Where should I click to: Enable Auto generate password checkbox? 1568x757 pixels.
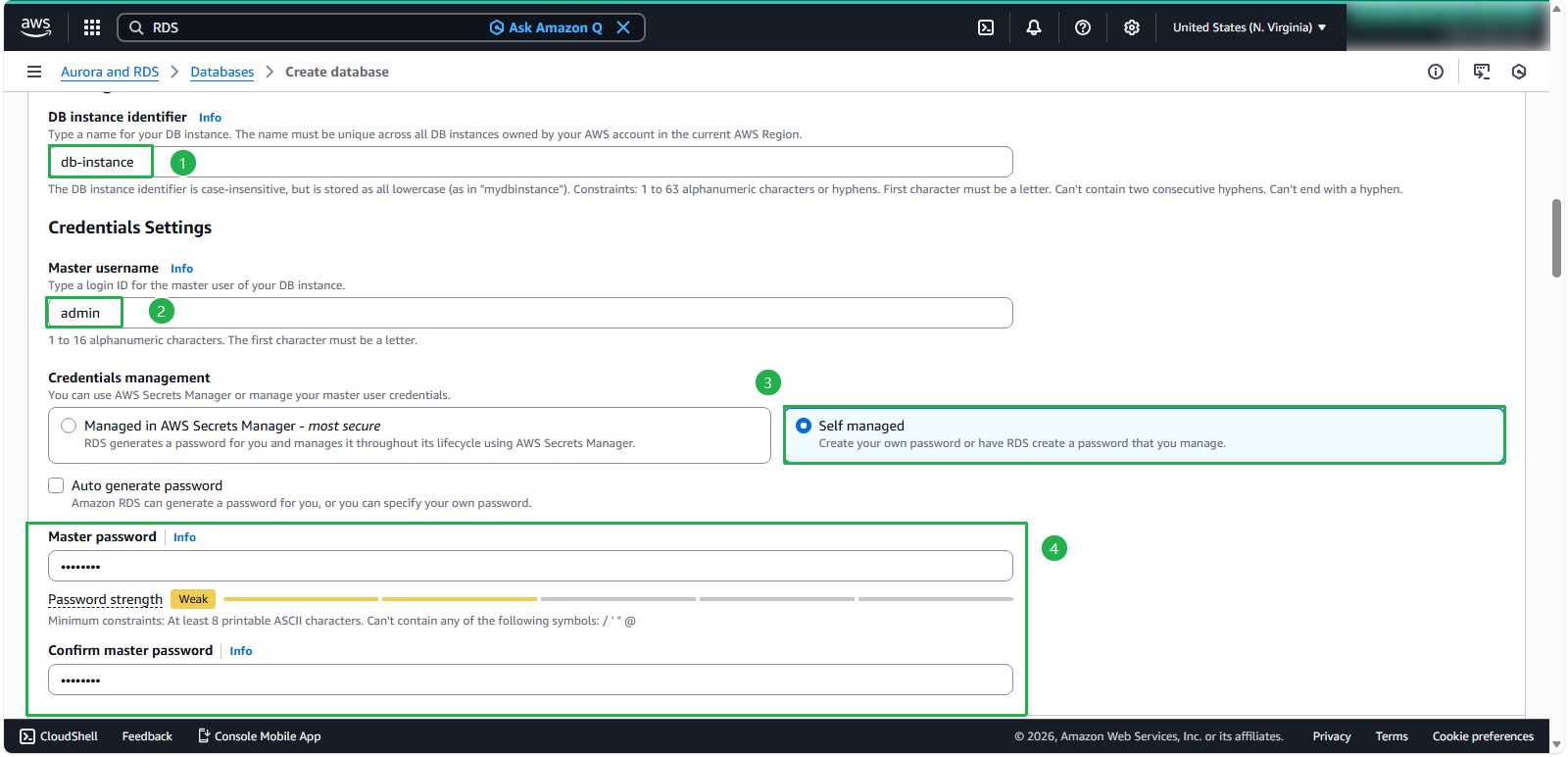click(x=56, y=485)
